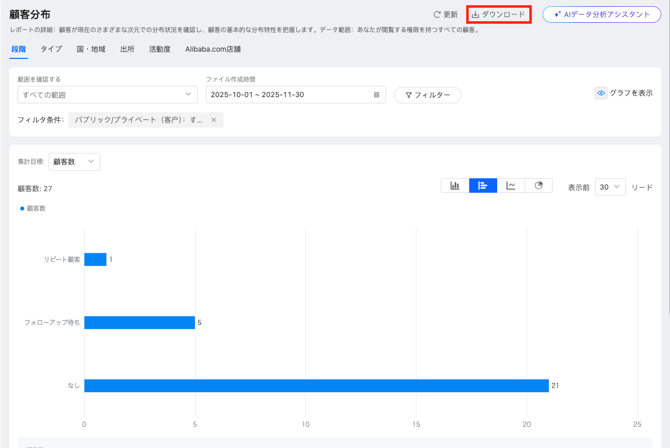This screenshot has width=670, height=448.
Task: Open the 表示前 30 count dropdown
Action: [x=610, y=187]
